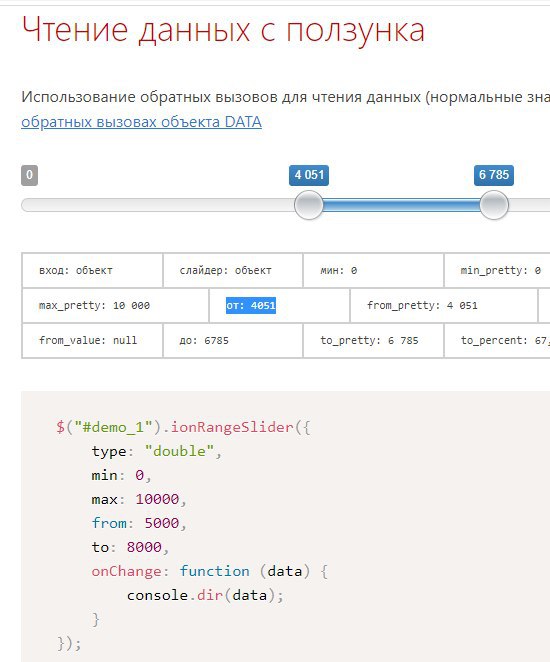
Task: Click the 'max: 10000,' code line
Action: tap(139, 499)
